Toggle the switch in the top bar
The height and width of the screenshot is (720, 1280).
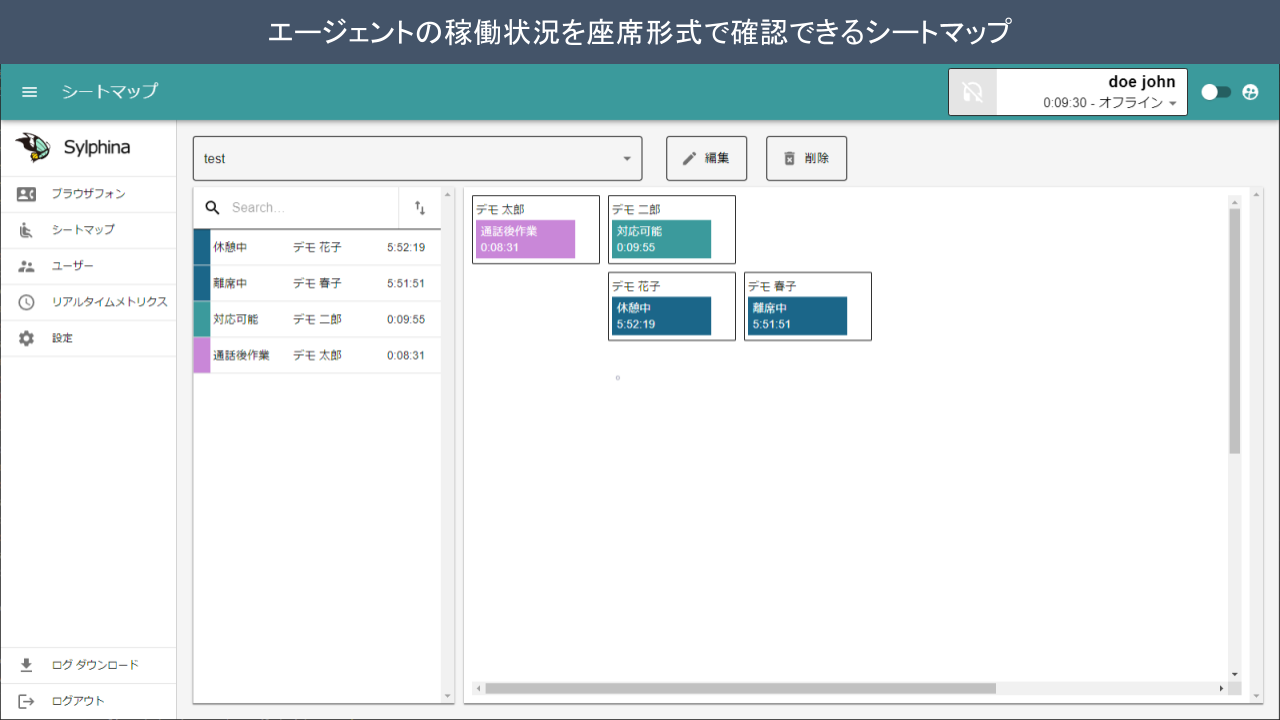(1215, 92)
